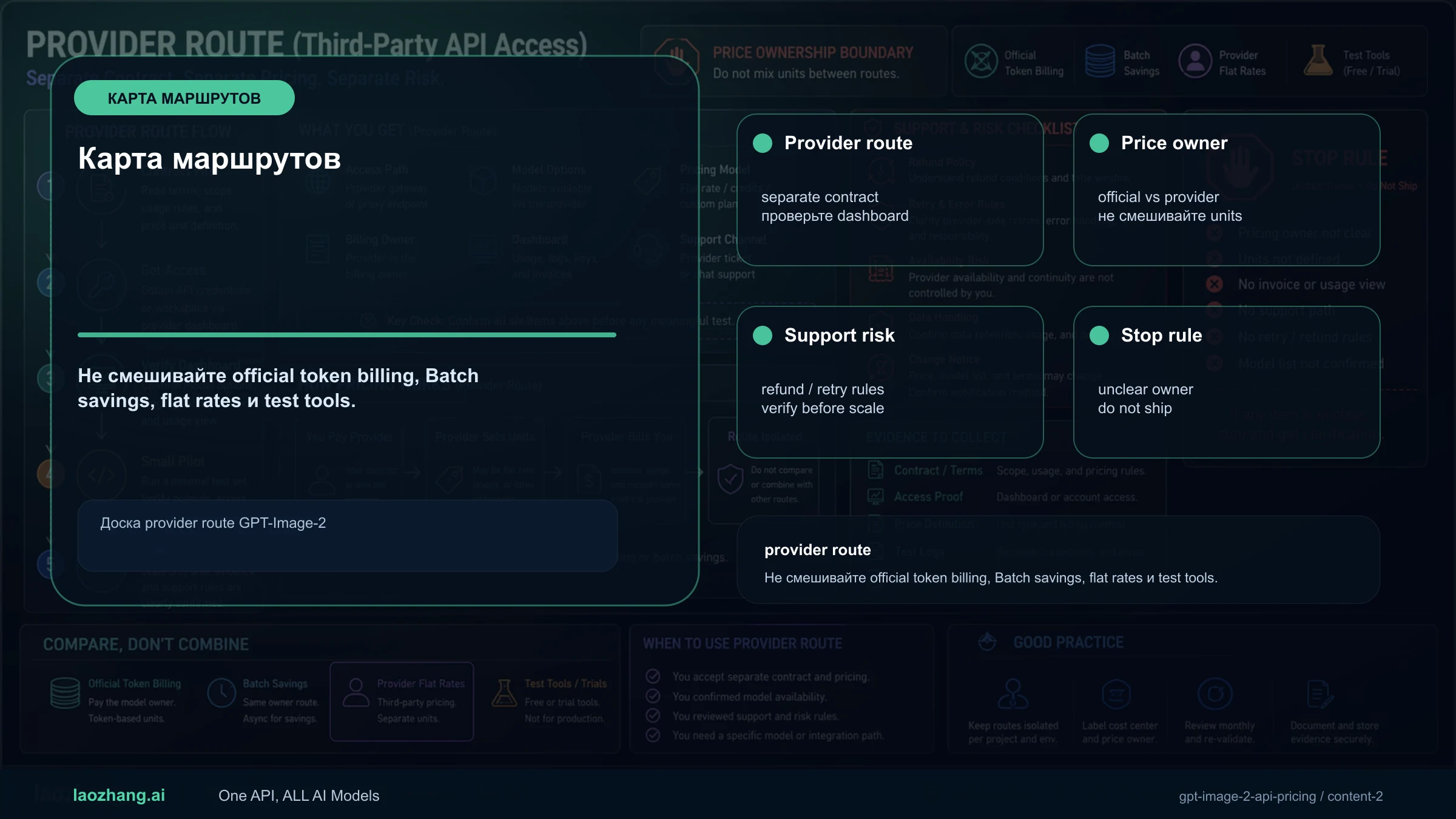This screenshot has height=819, width=1456.
Task: Click the green dot on Provider route card
Action: (x=763, y=143)
